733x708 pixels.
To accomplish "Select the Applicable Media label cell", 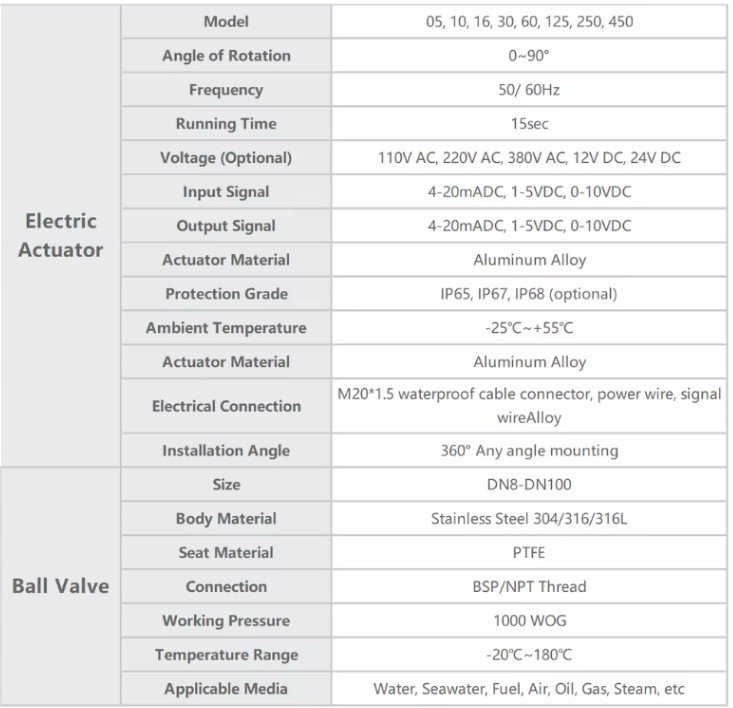I will point(226,689).
